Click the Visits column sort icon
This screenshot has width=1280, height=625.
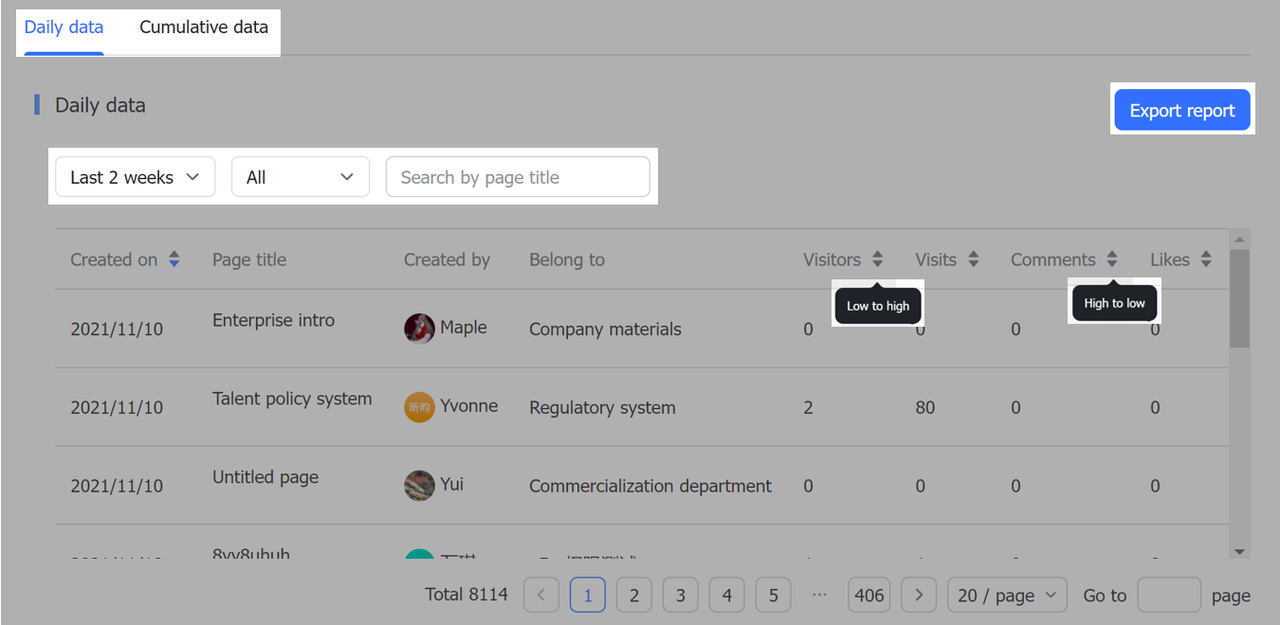pyautogui.click(x=973, y=260)
